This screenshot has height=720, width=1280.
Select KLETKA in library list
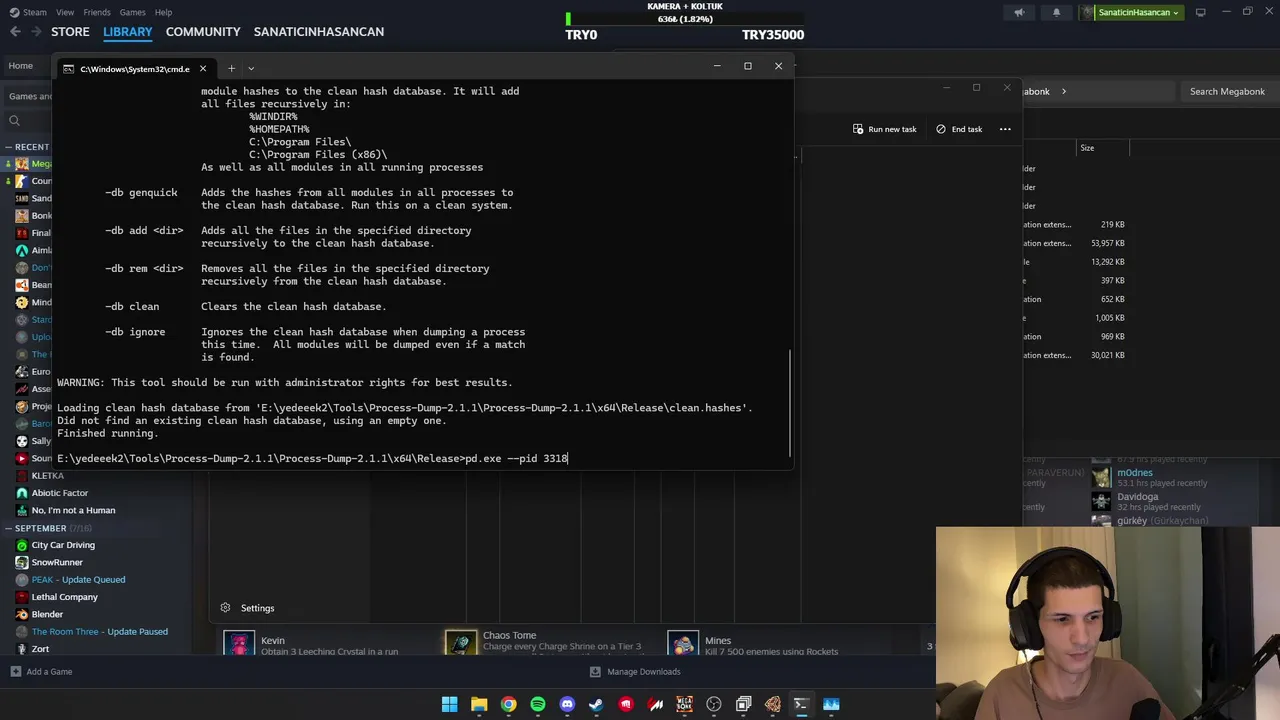tap(47, 476)
